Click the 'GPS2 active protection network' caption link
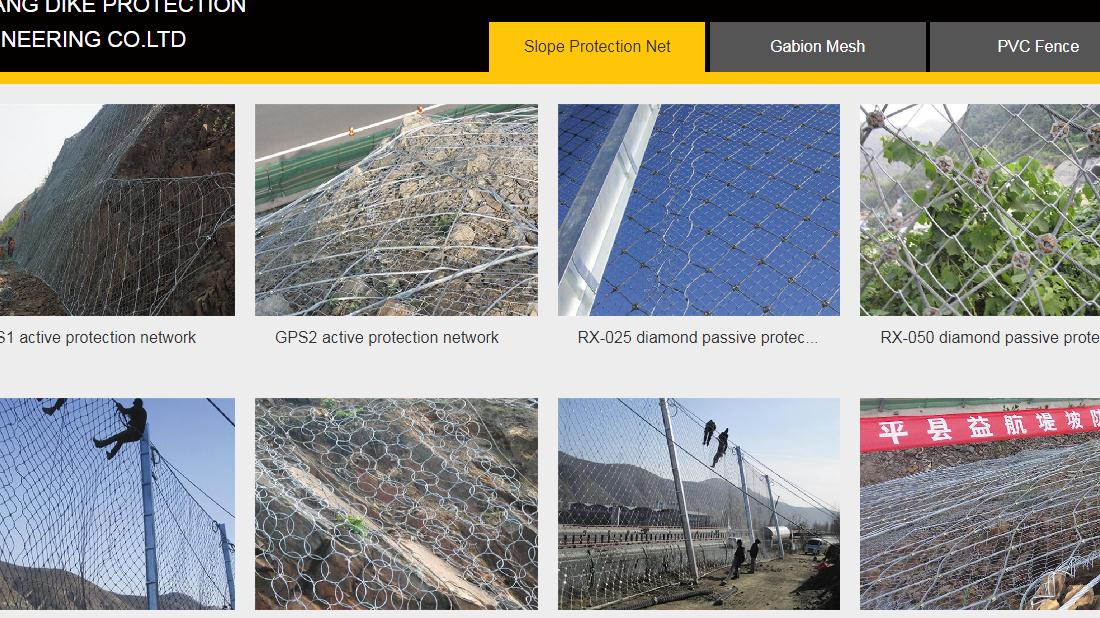The width and height of the screenshot is (1100, 618). 387,337
